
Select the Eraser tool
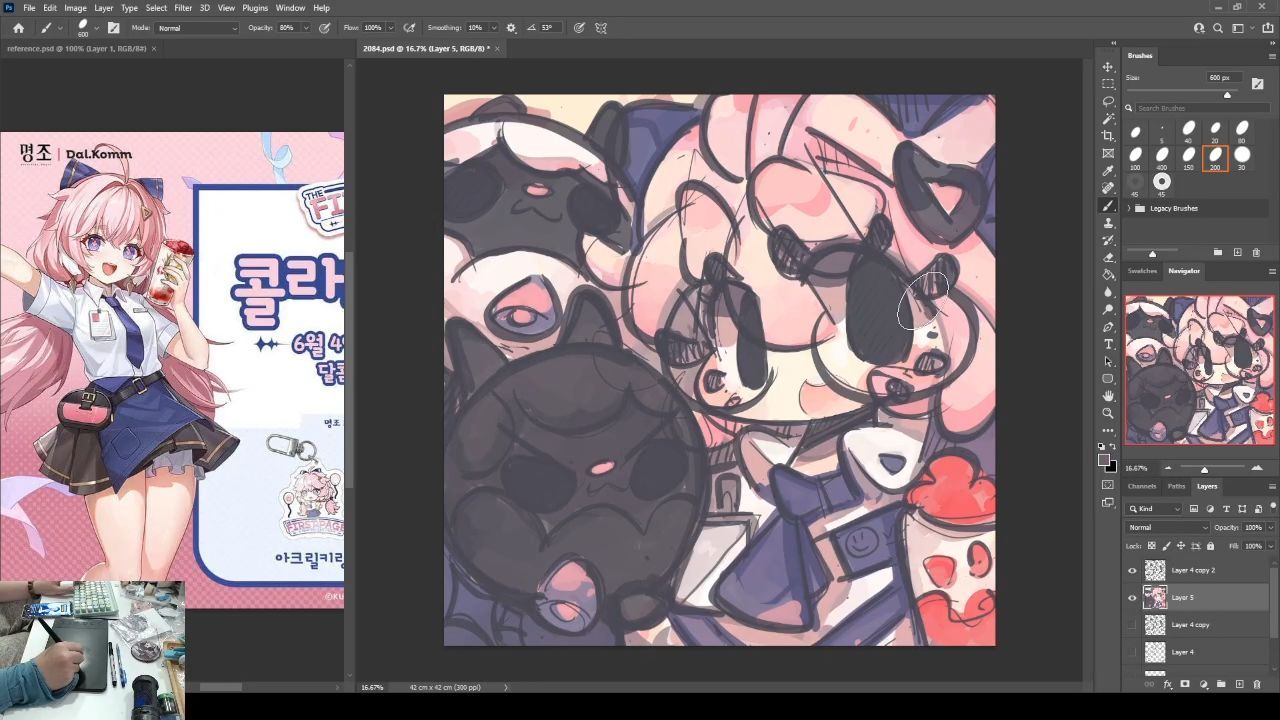click(1108, 257)
